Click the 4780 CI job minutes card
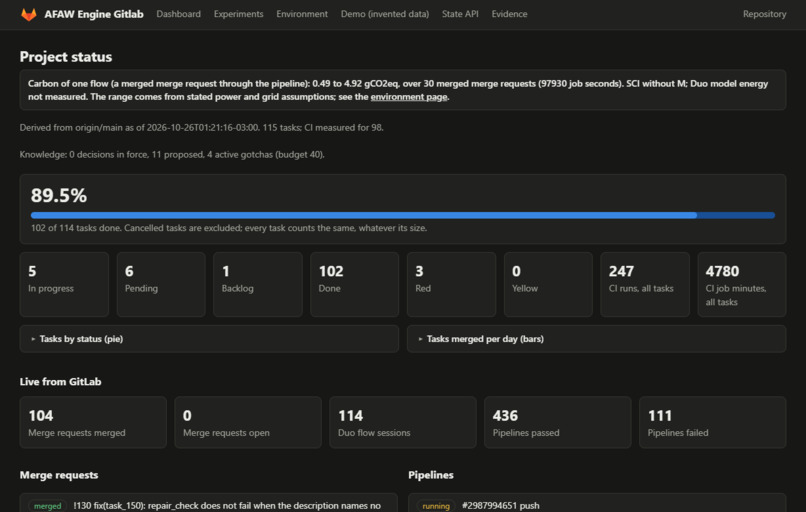806x512 pixels. tap(742, 284)
